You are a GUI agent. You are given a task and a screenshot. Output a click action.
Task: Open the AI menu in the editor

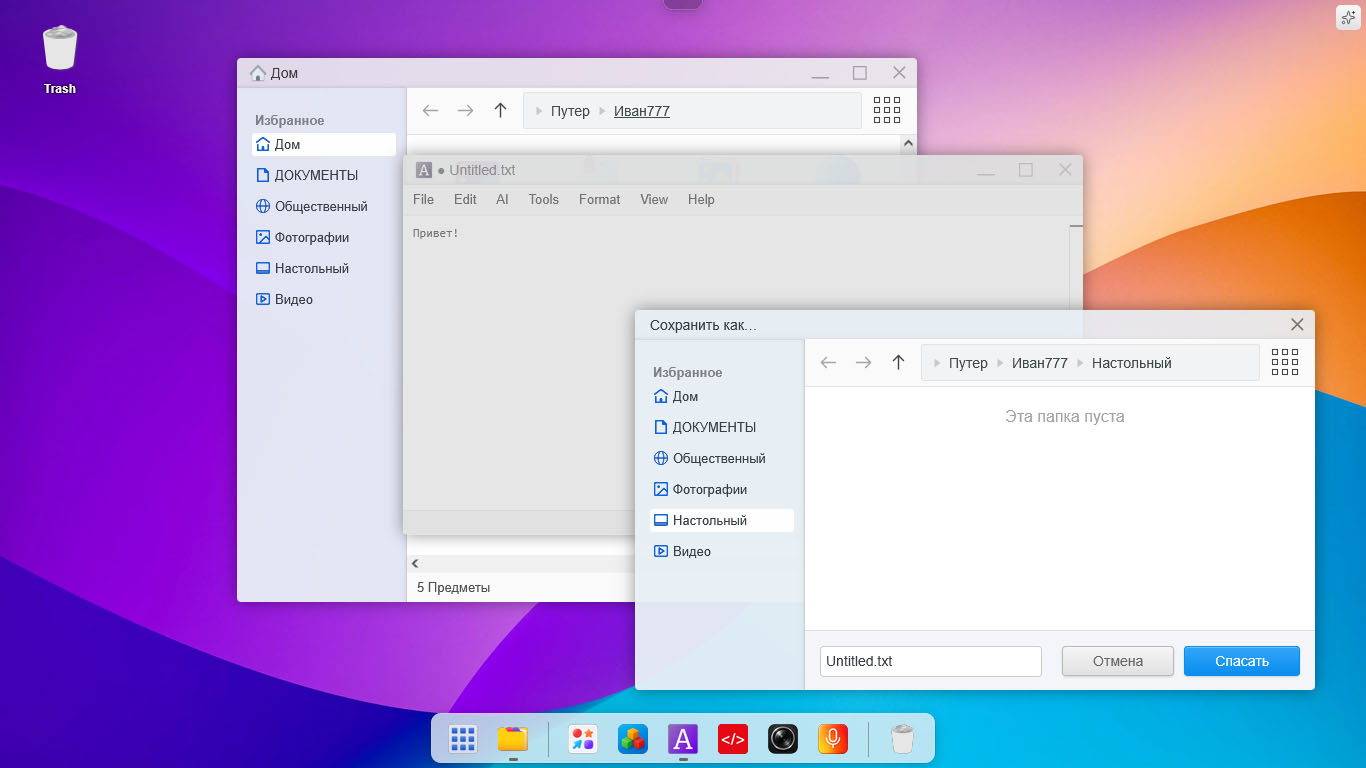(502, 199)
